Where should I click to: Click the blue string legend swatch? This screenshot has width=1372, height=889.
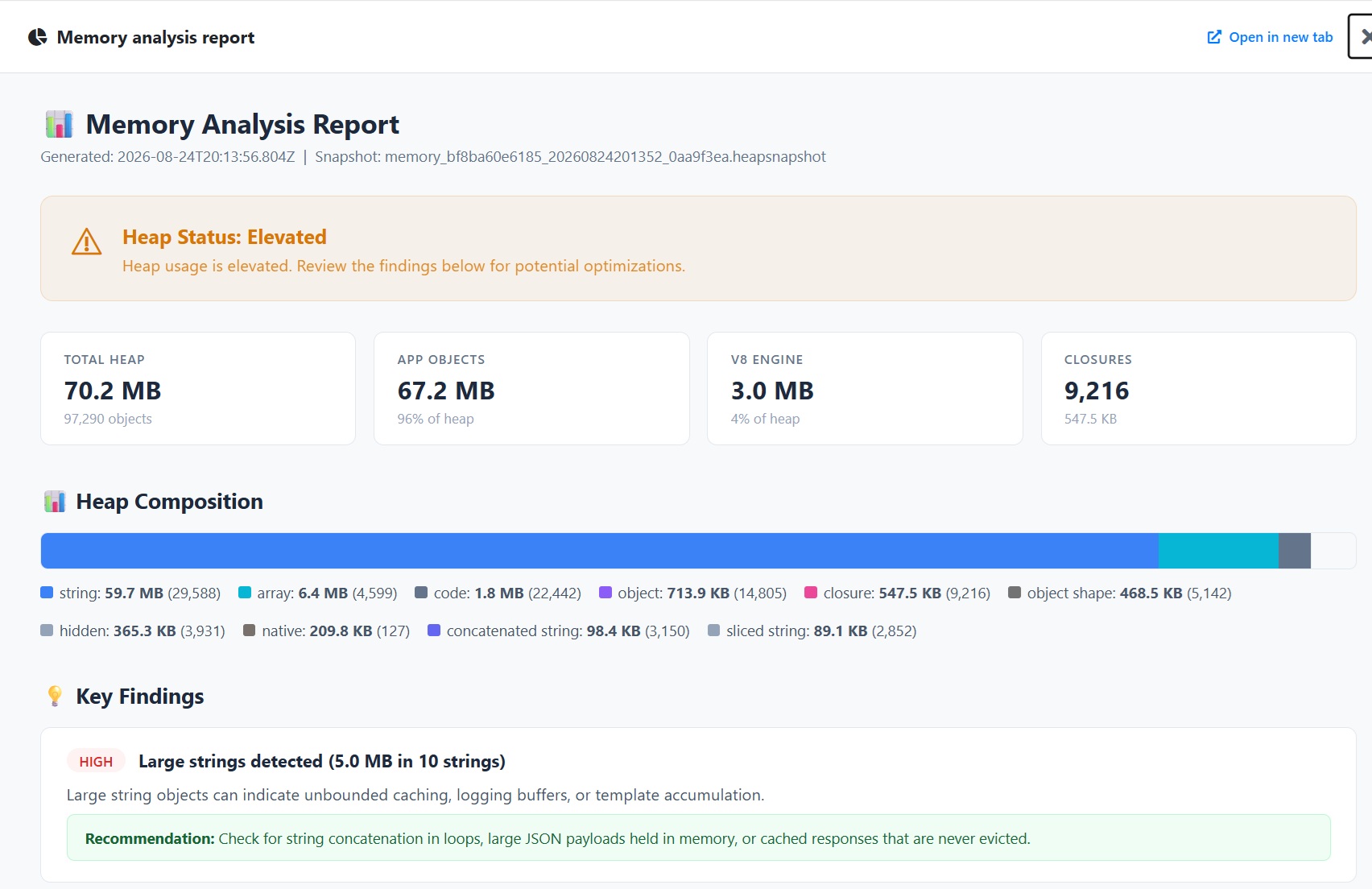click(x=47, y=593)
